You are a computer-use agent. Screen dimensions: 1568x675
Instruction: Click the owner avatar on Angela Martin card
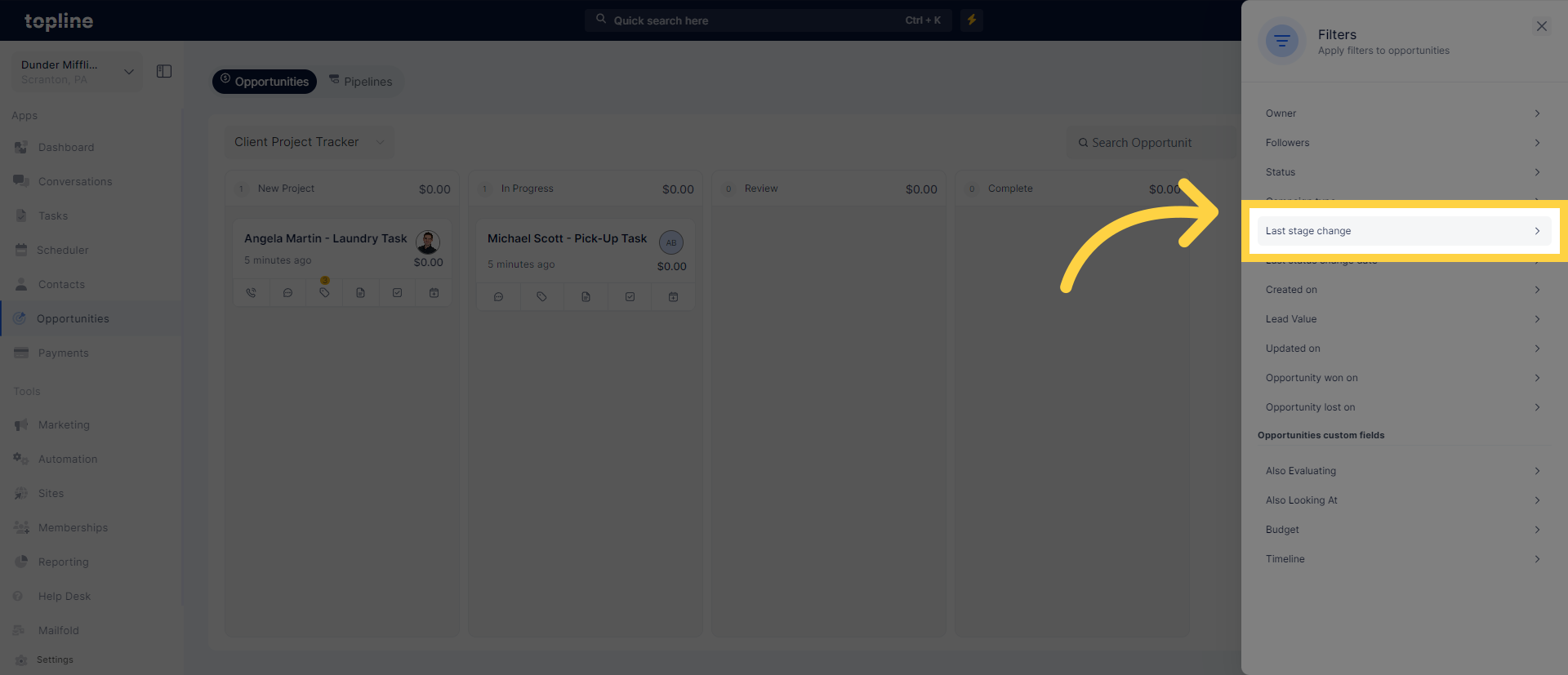(428, 242)
